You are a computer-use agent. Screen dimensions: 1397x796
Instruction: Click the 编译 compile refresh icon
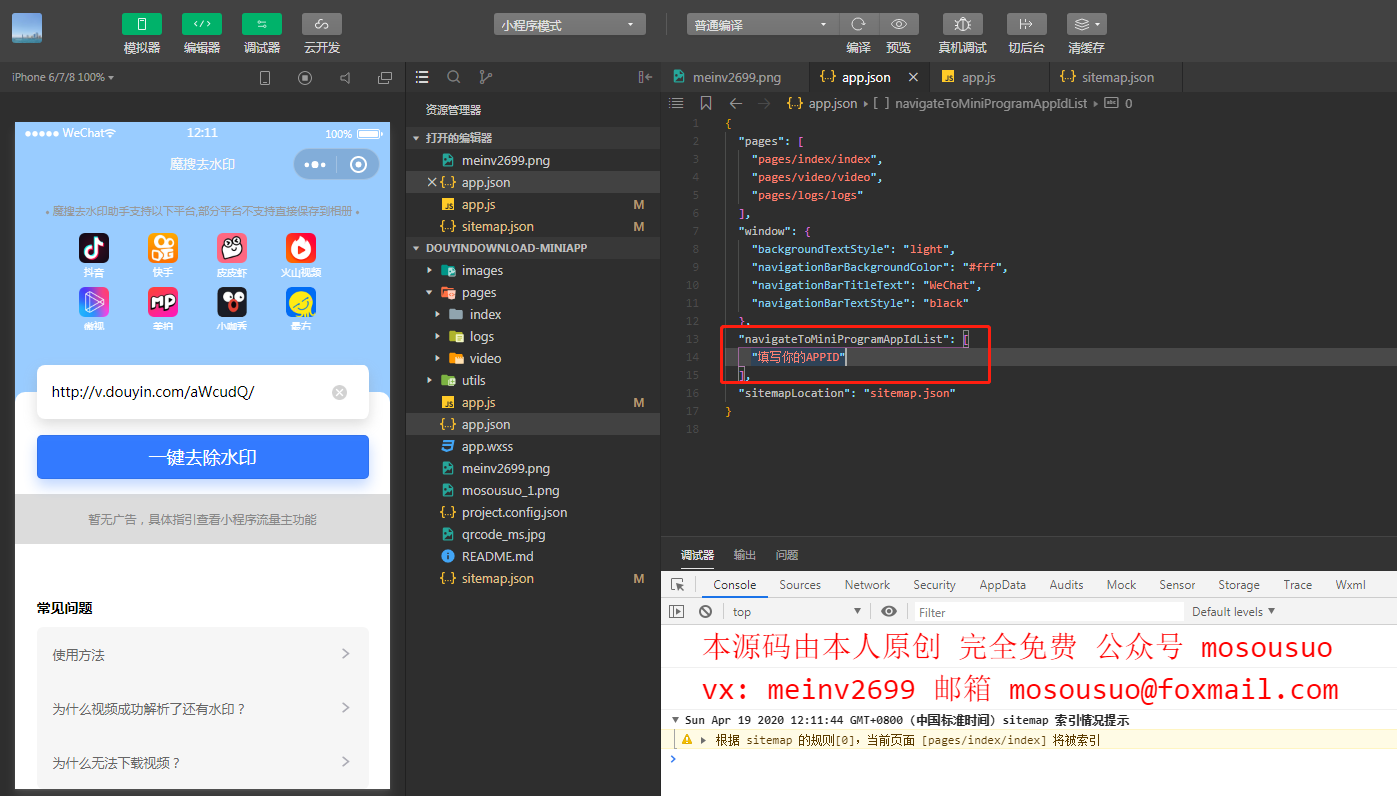(x=858, y=24)
